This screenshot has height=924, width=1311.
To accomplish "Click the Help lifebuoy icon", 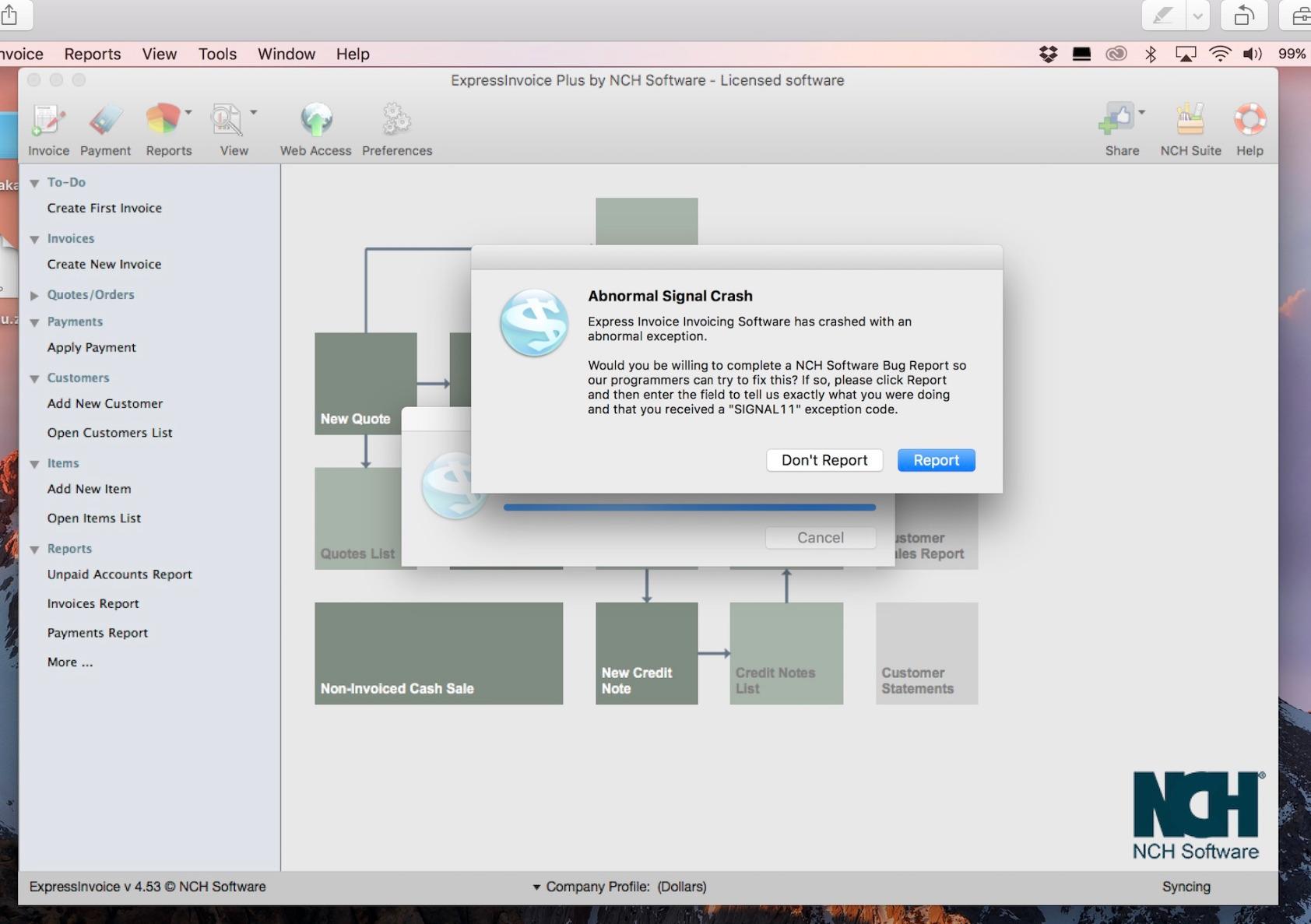I will tap(1249, 121).
